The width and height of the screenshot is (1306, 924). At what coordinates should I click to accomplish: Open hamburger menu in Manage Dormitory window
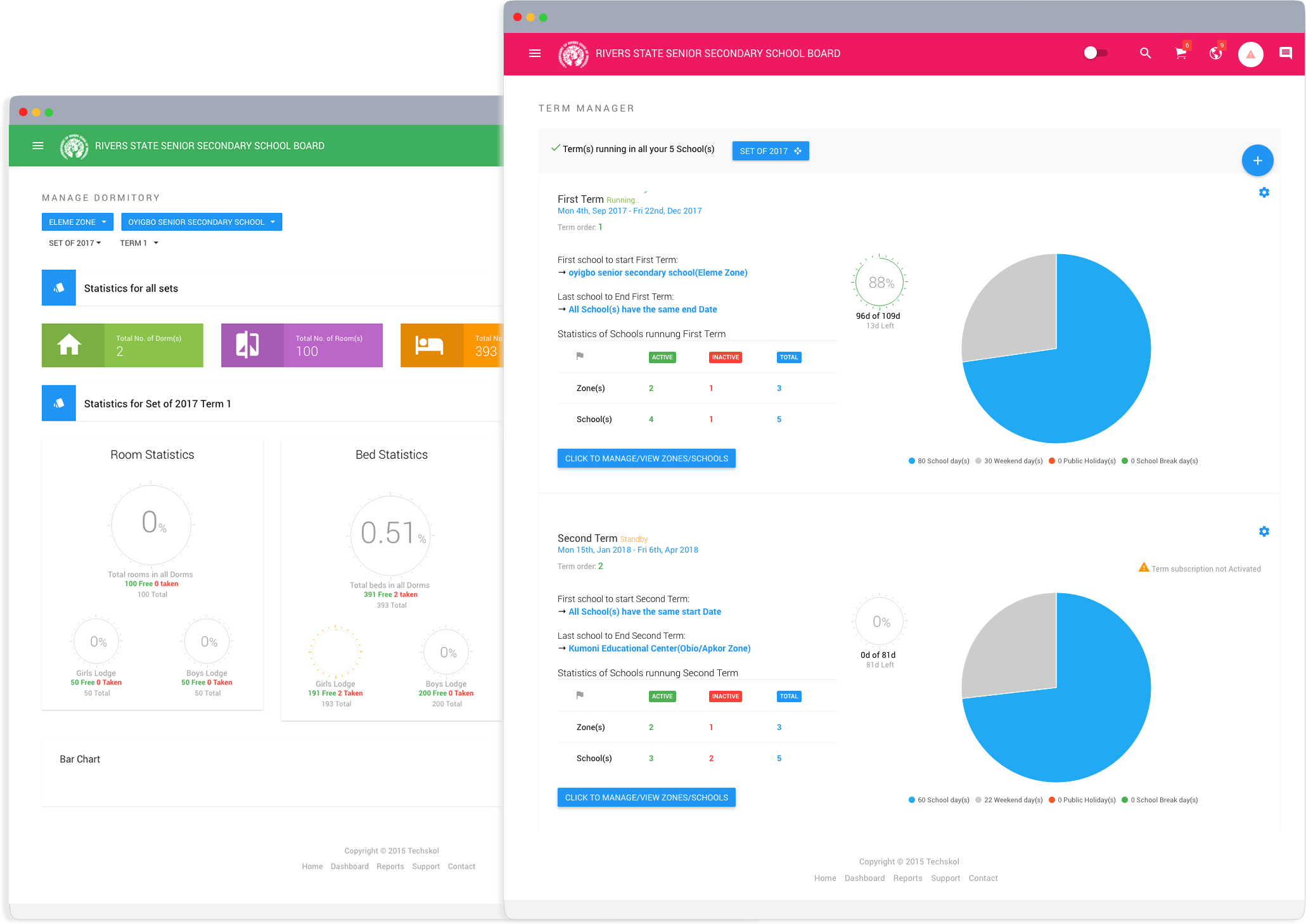pyautogui.click(x=37, y=146)
